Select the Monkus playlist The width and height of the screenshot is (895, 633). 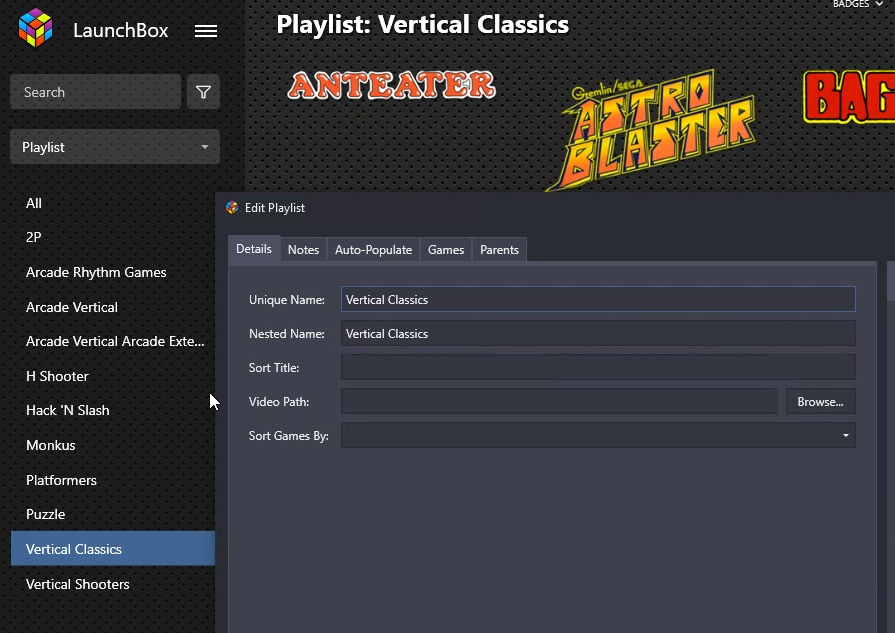tap(113, 445)
